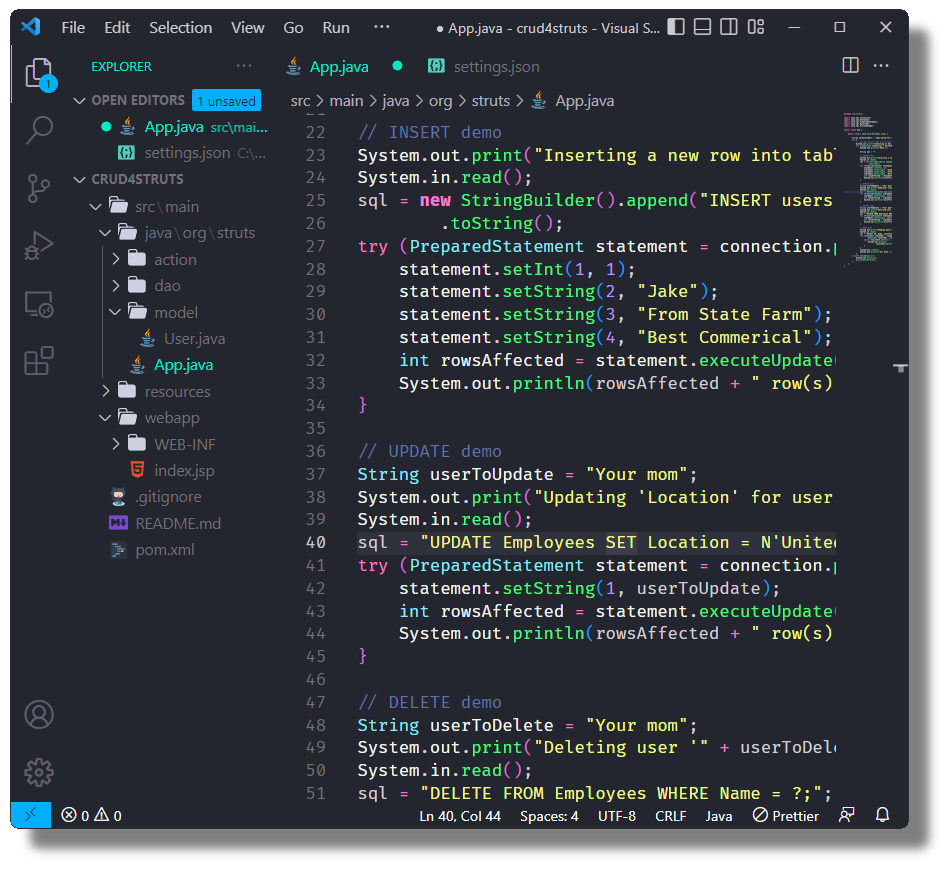Open the Customize Layout icon

(756, 27)
